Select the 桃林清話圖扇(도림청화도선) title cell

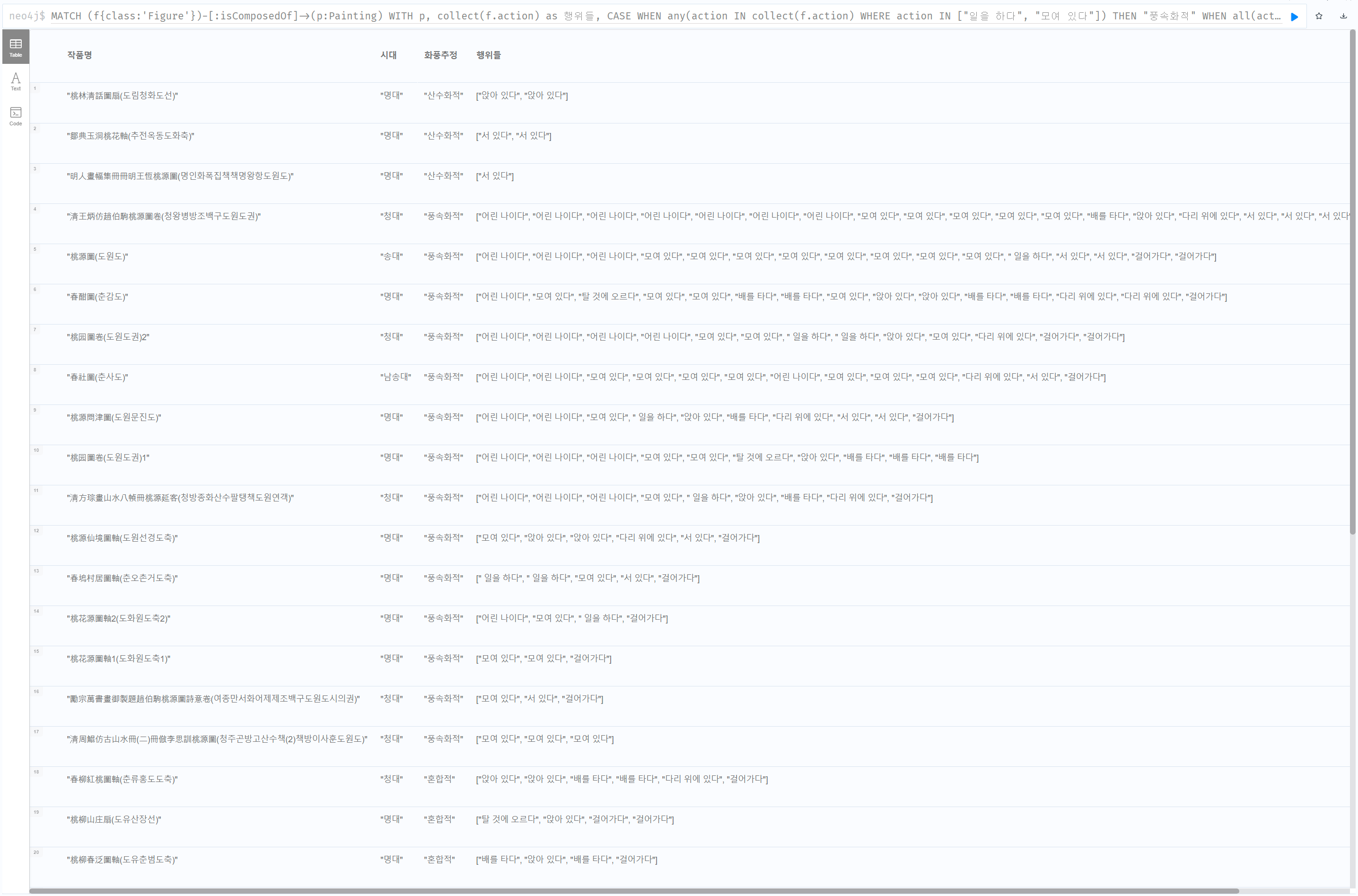point(122,96)
